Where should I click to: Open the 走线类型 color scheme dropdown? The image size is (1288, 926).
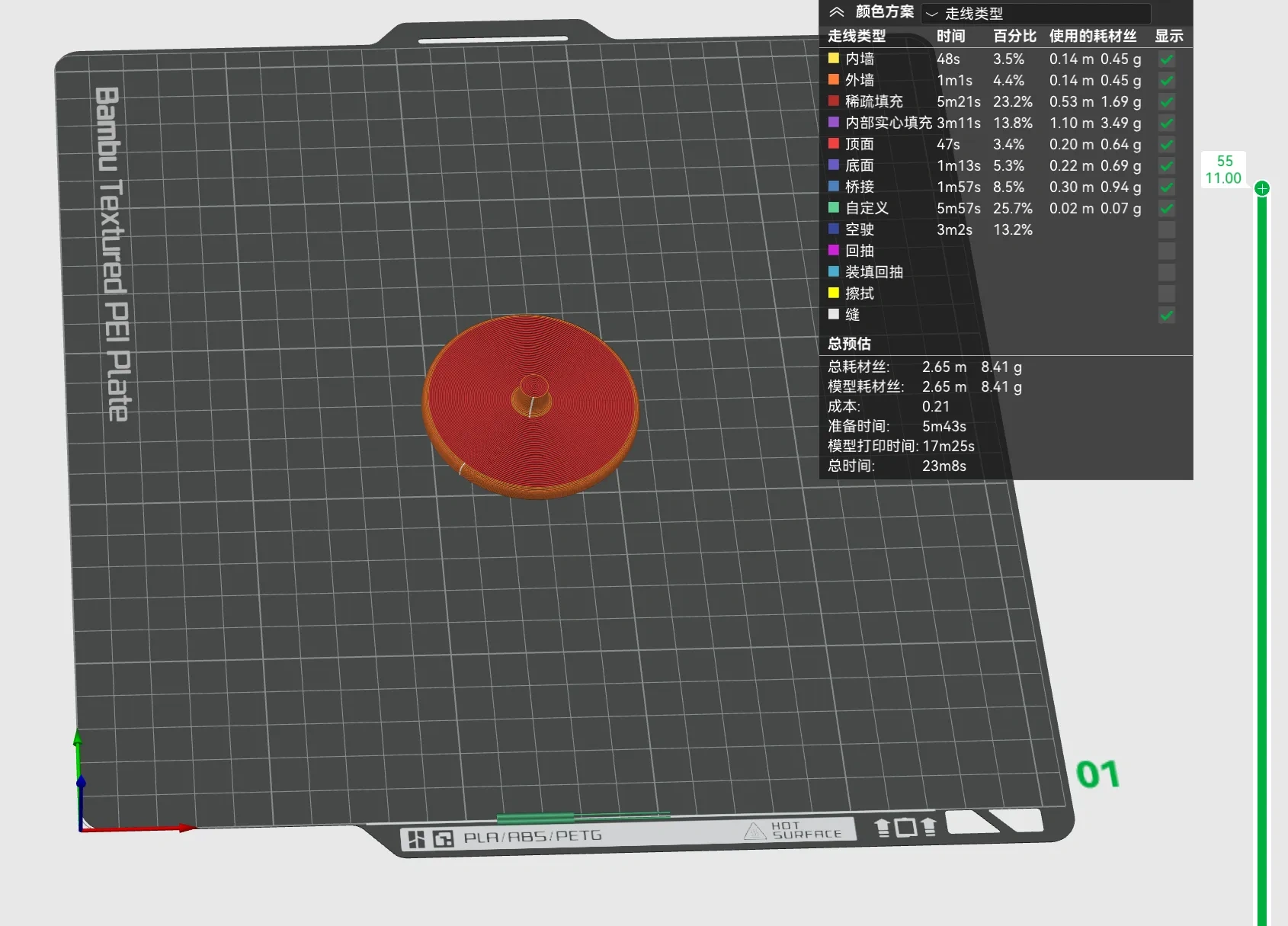[1036, 14]
